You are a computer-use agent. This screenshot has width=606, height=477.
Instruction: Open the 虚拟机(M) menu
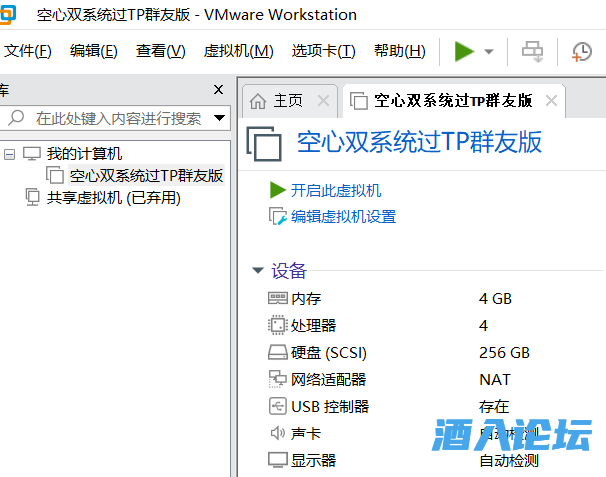[x=238, y=51]
